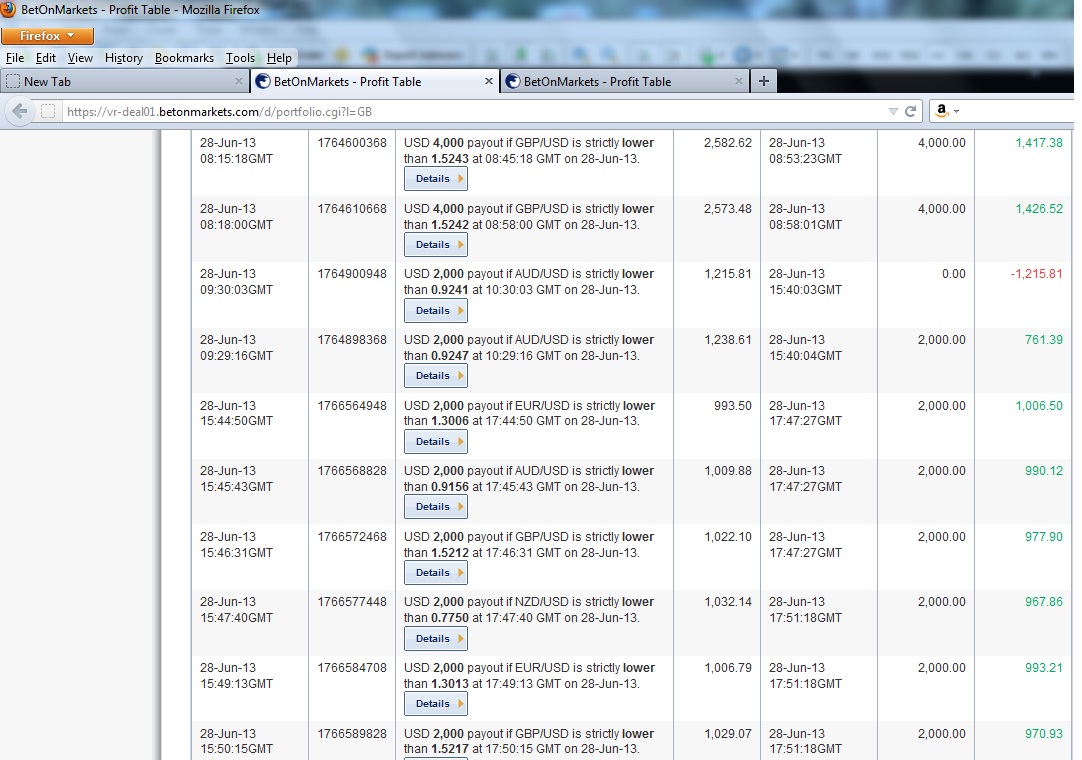
Task: Open Details for reference 1764898368
Action: click(x=435, y=376)
